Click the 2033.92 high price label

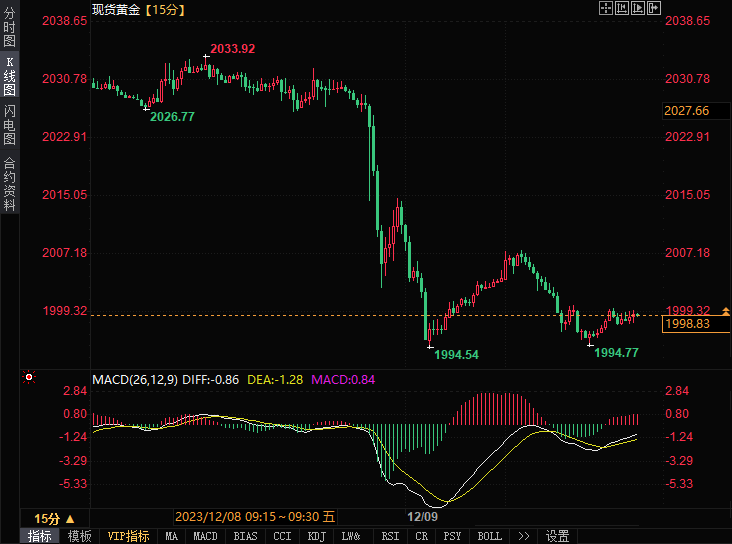(x=232, y=49)
